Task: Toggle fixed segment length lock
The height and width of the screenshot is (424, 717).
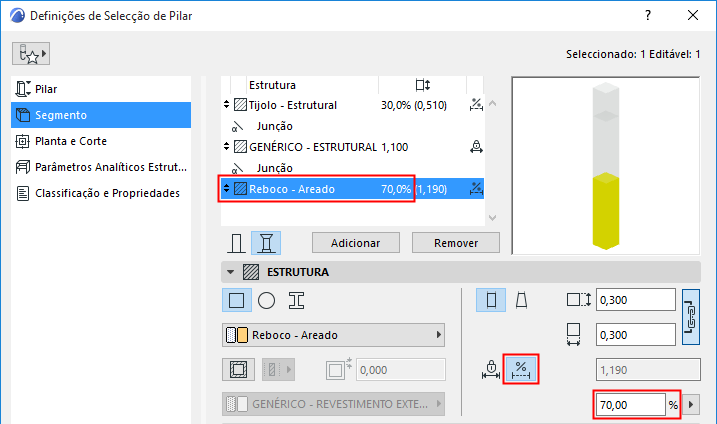Action: tap(490, 369)
